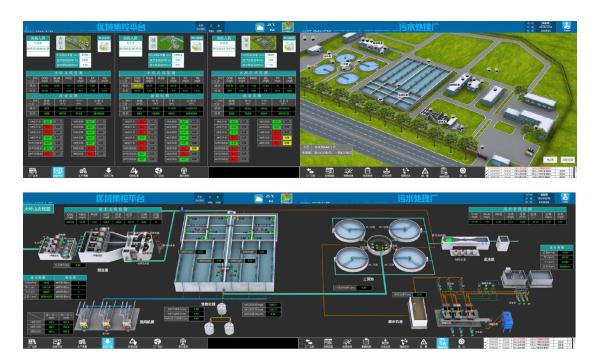Image resolution: width=594 pixels, height=361 pixels.
Task: Click the highlighted blue icon in lower-left navigation bar
Action: point(108,343)
